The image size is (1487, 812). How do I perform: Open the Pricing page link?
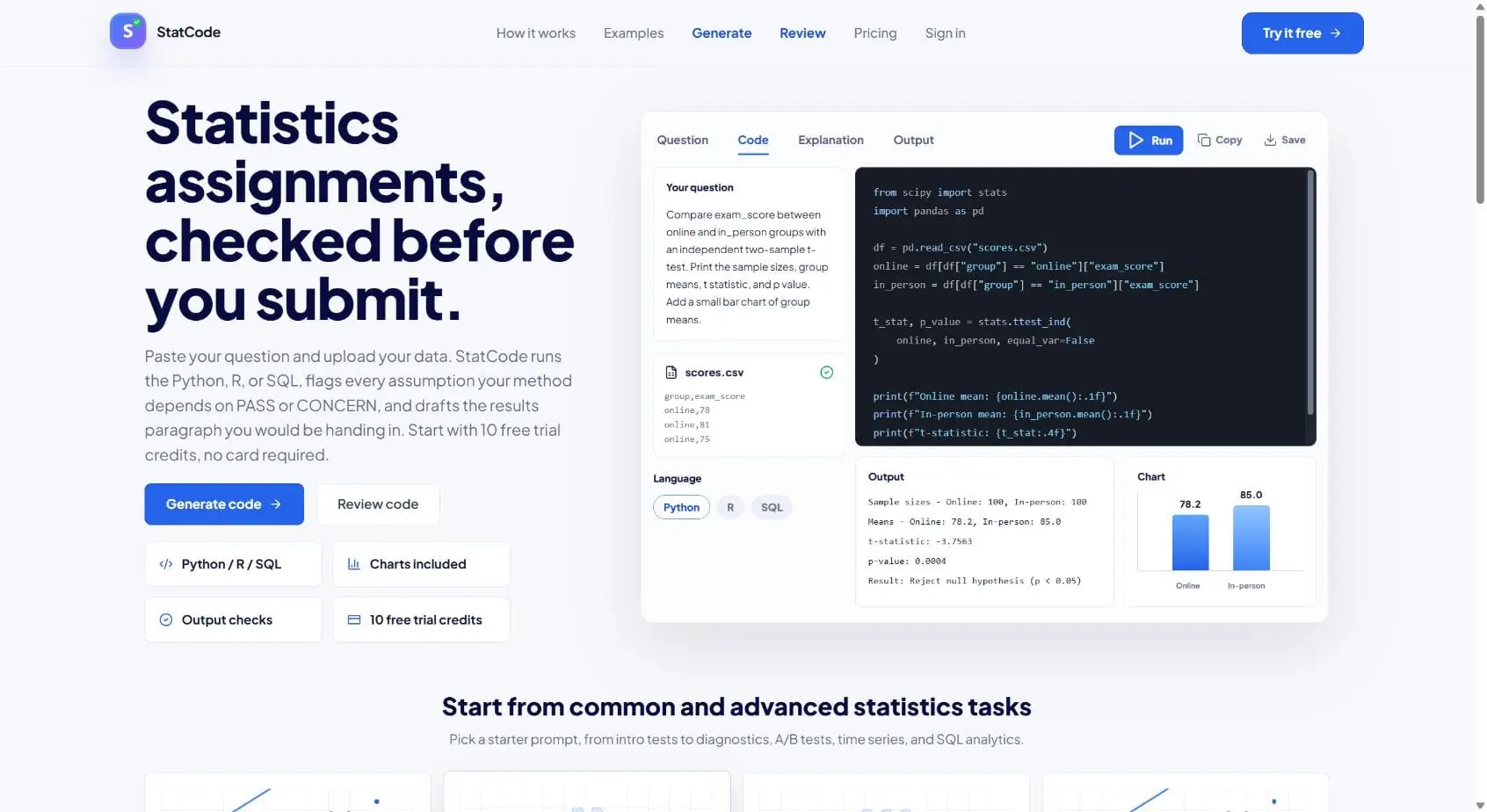click(875, 33)
